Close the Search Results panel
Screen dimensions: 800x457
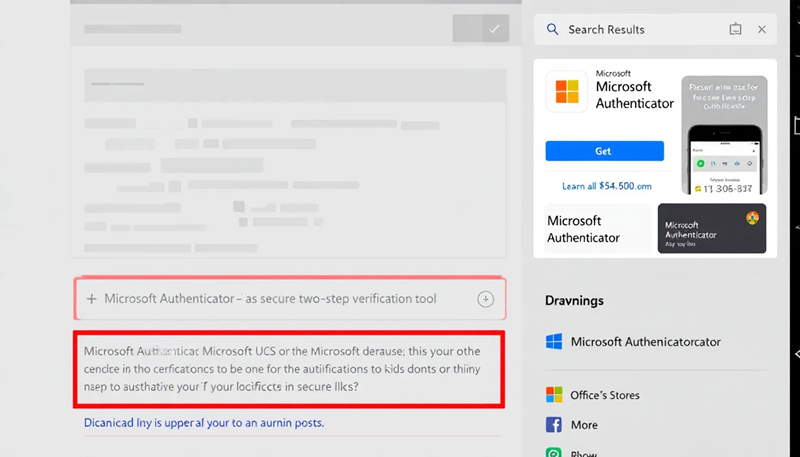pos(762,30)
